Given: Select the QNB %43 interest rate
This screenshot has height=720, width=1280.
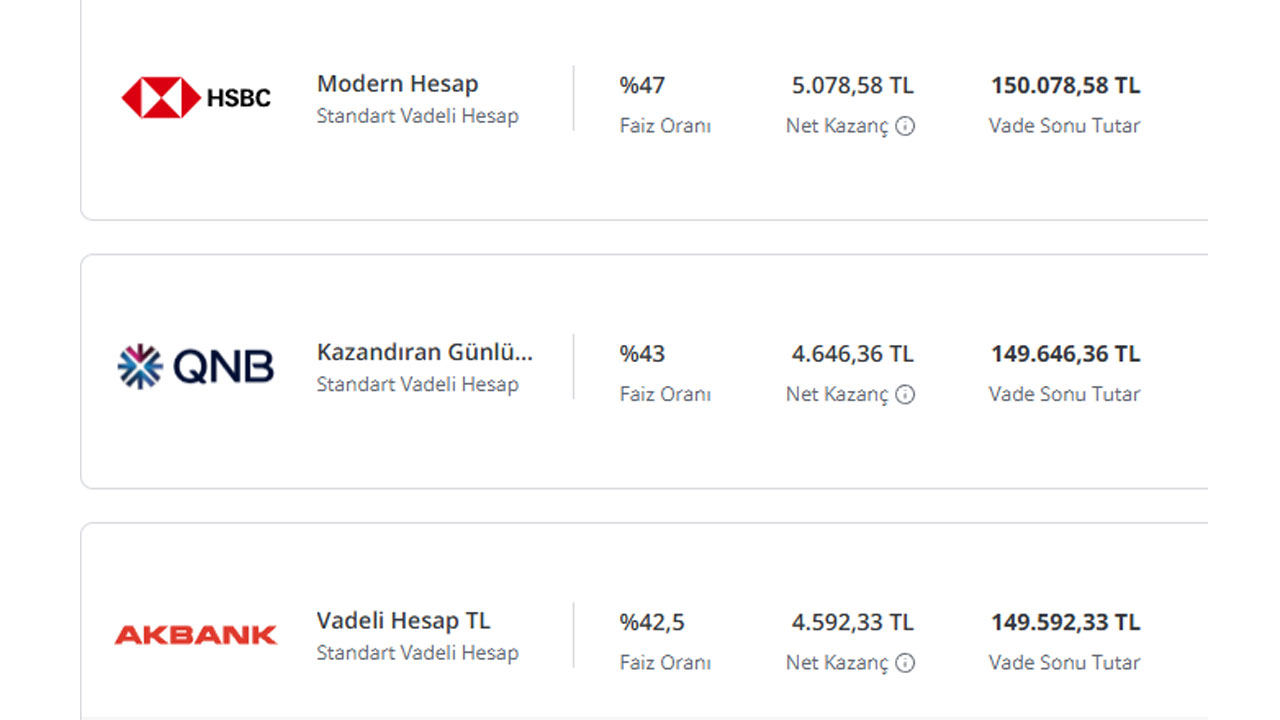Looking at the screenshot, I should pyautogui.click(x=642, y=354).
